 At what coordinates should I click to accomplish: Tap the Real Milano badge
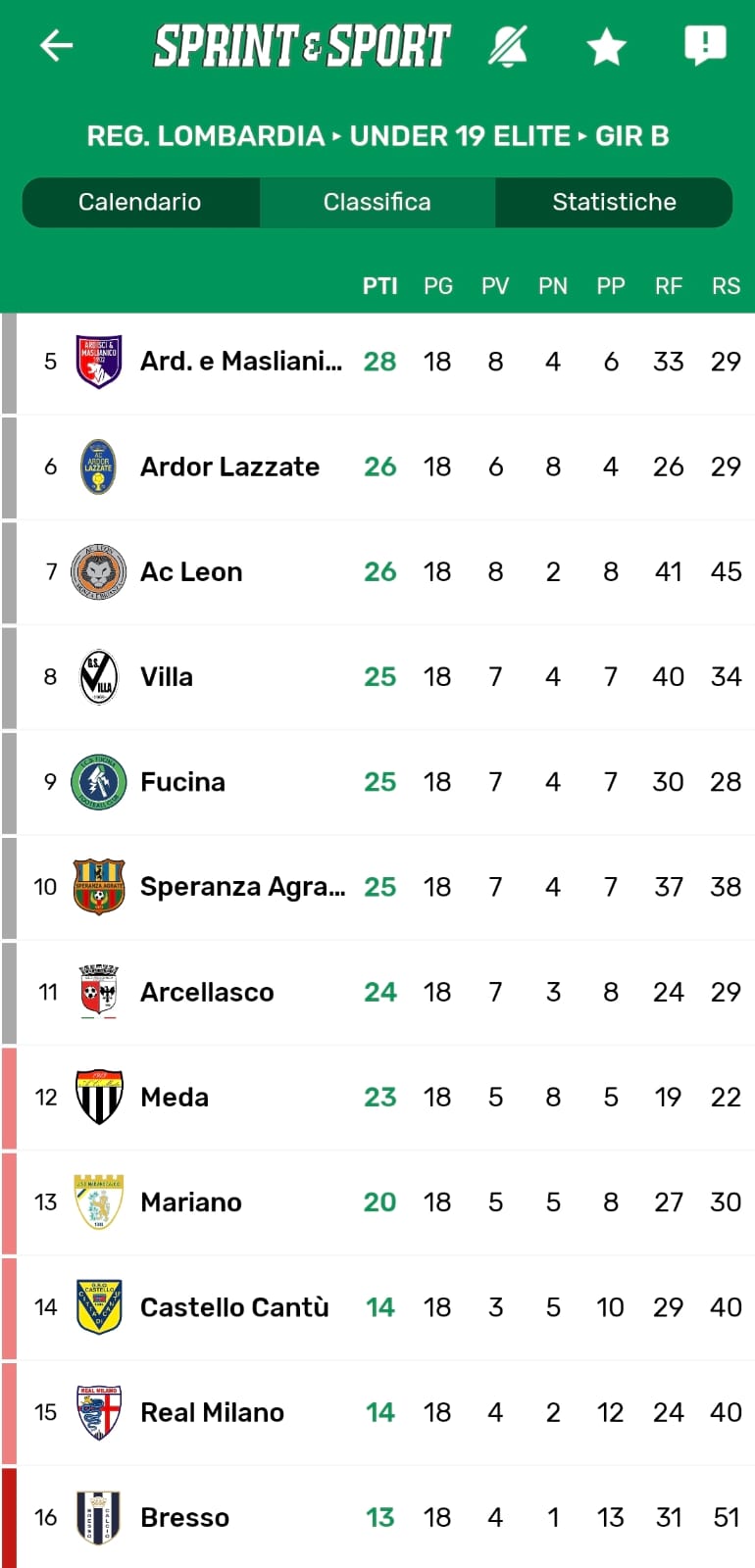(x=98, y=1412)
